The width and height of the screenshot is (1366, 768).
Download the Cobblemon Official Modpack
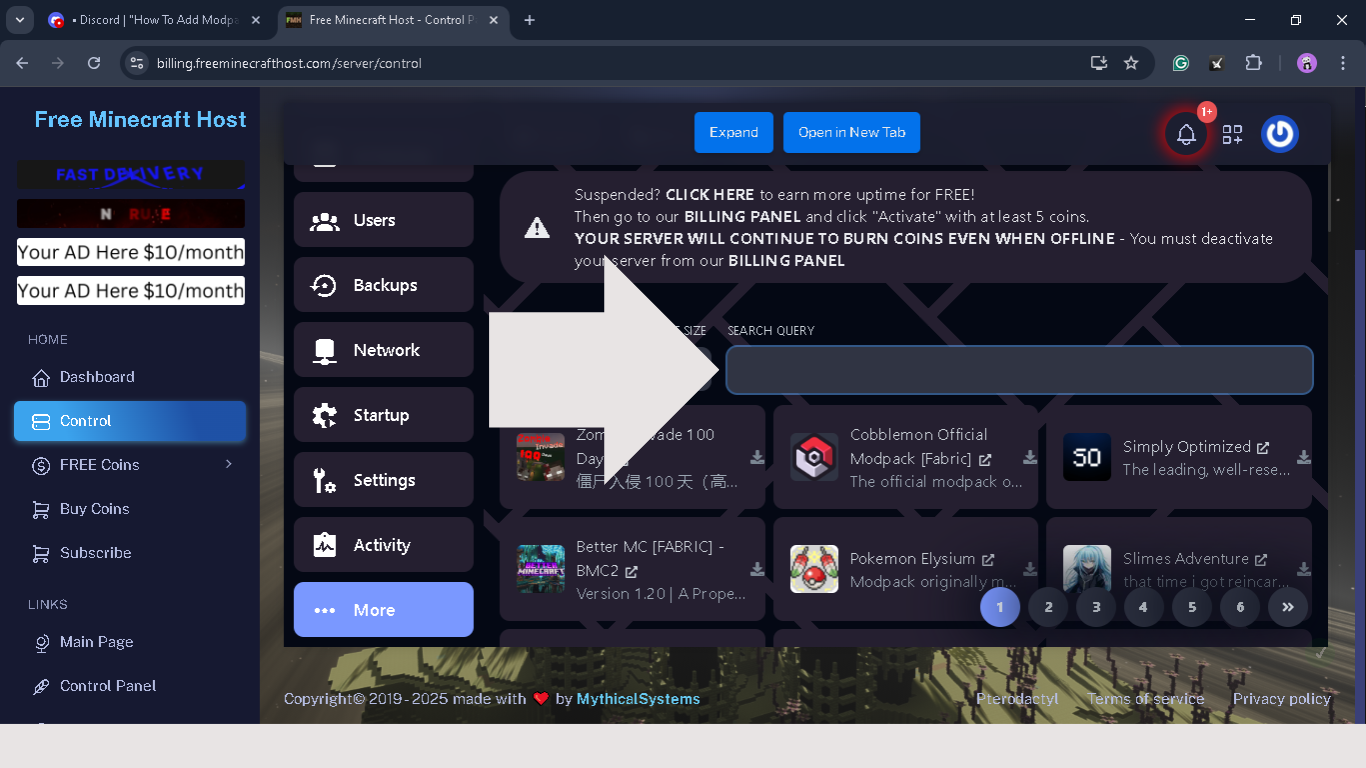pos(1030,457)
